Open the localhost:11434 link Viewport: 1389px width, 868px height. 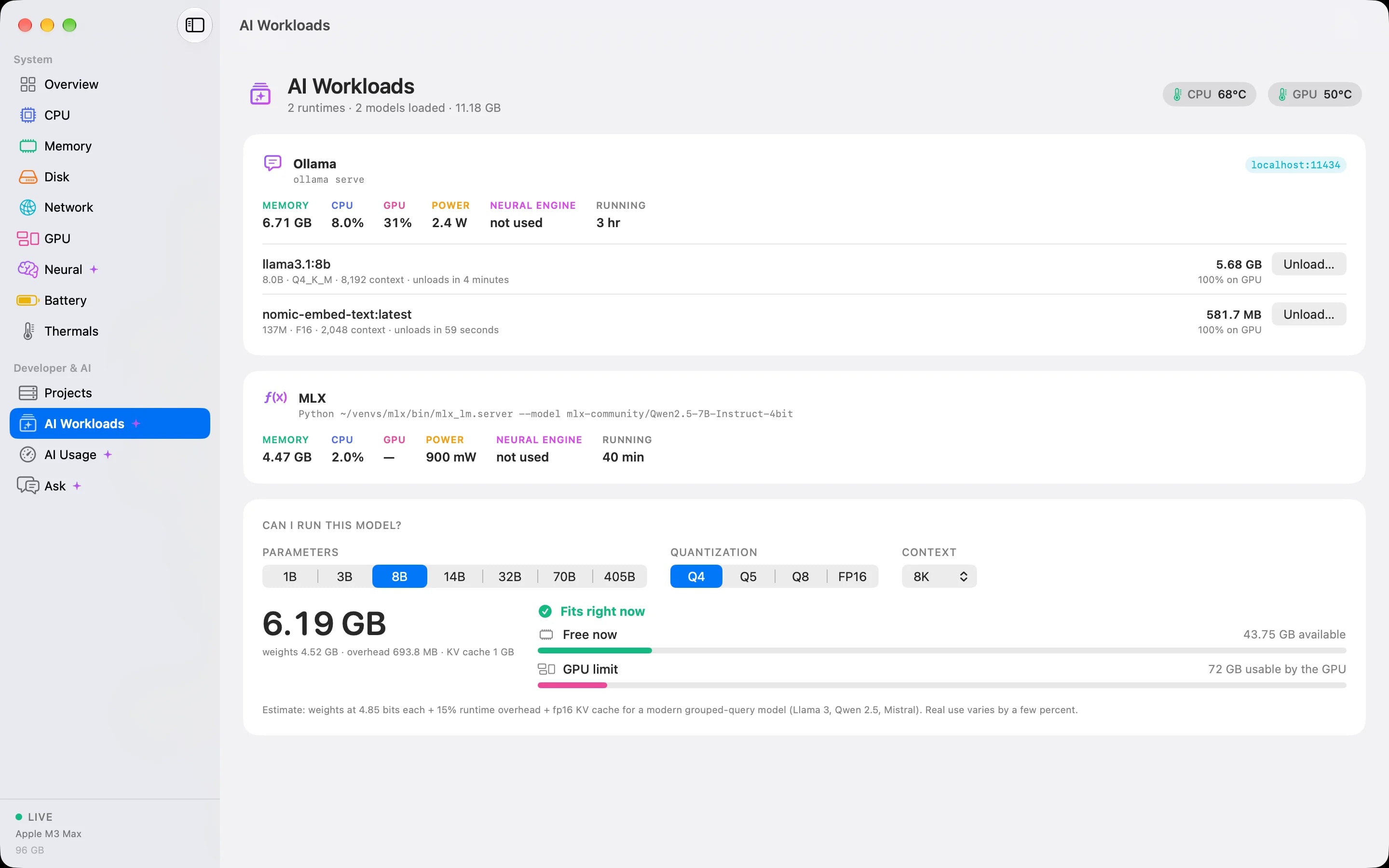coord(1295,165)
